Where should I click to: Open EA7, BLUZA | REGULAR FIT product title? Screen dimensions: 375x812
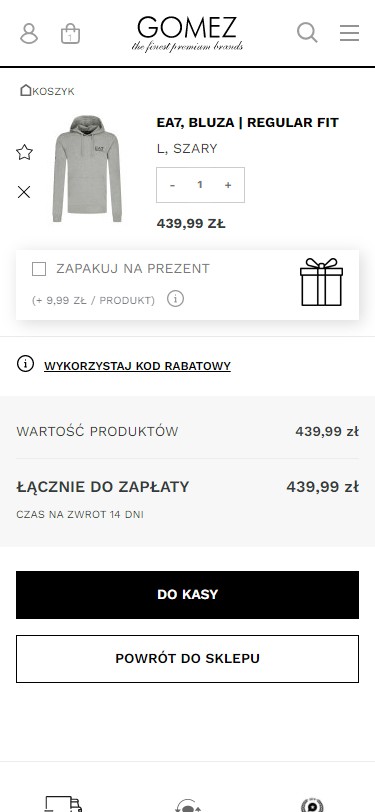click(x=248, y=123)
